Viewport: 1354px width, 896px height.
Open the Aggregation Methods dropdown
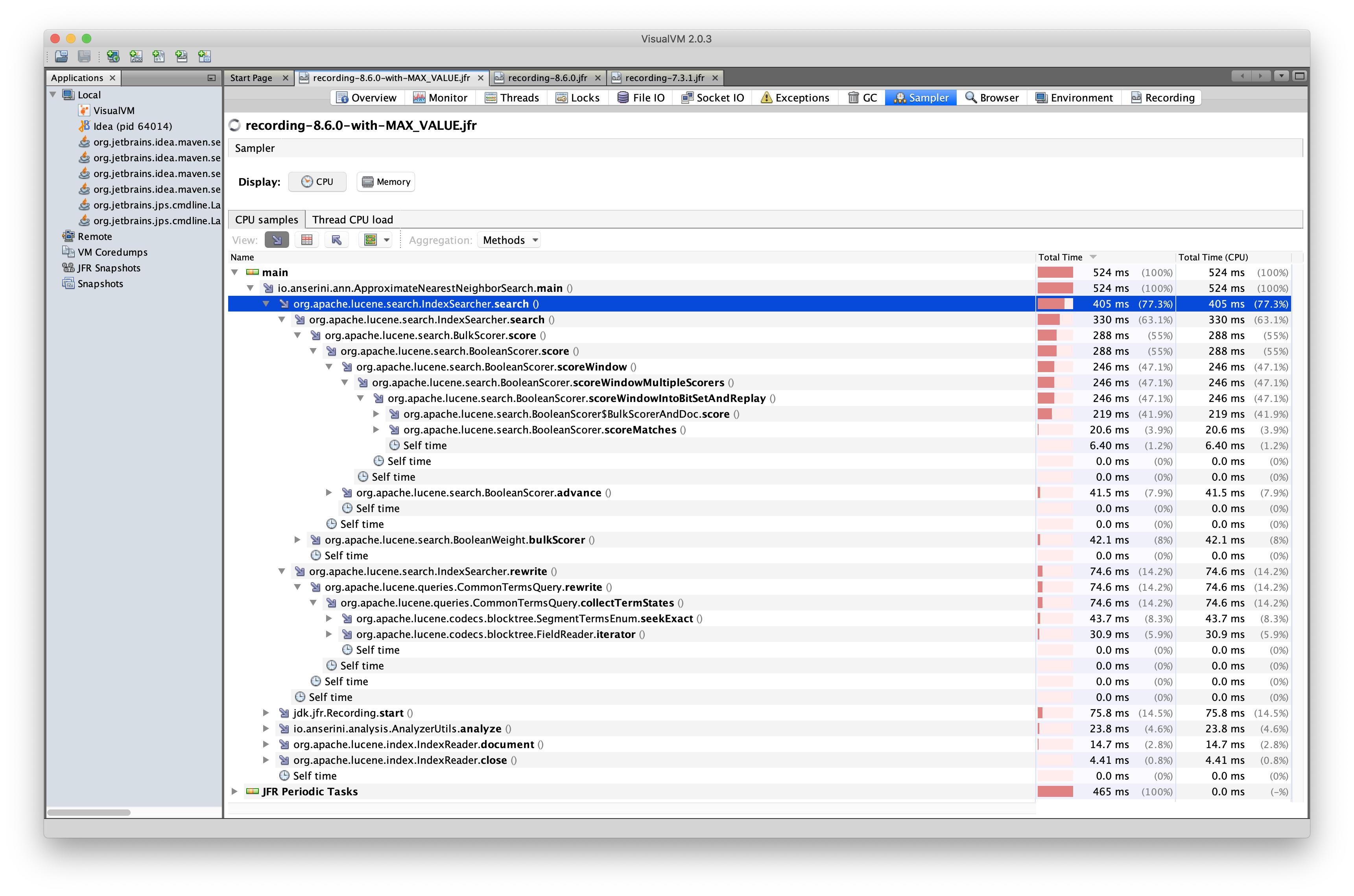pos(509,240)
